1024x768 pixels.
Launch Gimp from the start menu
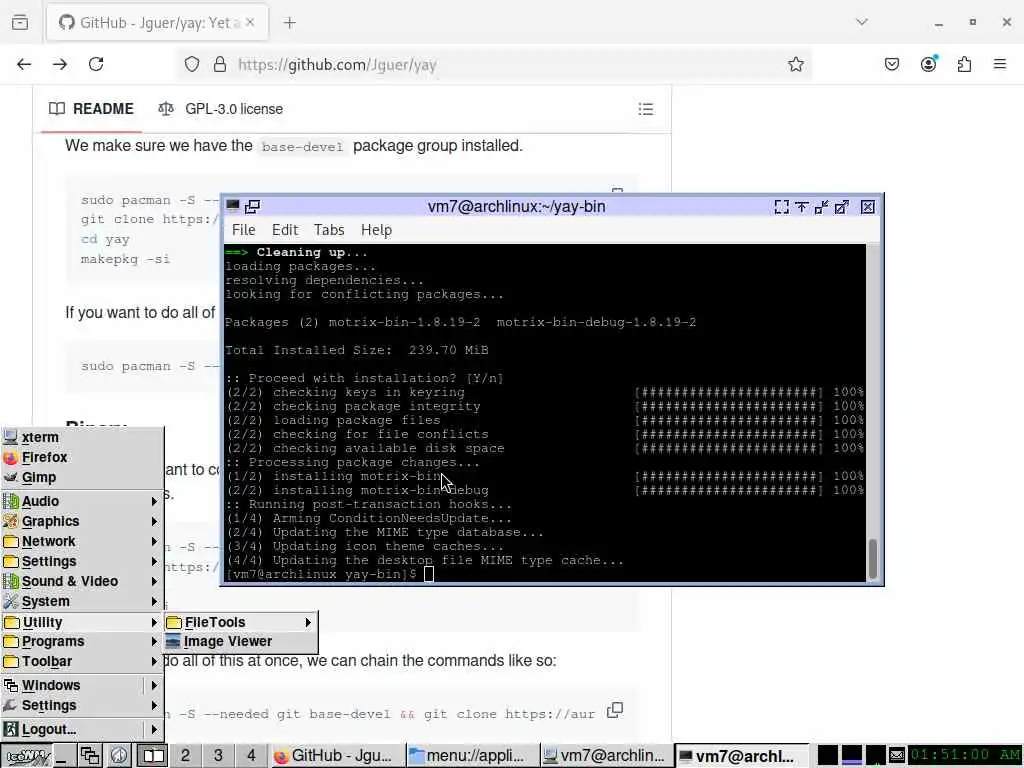coord(82,477)
